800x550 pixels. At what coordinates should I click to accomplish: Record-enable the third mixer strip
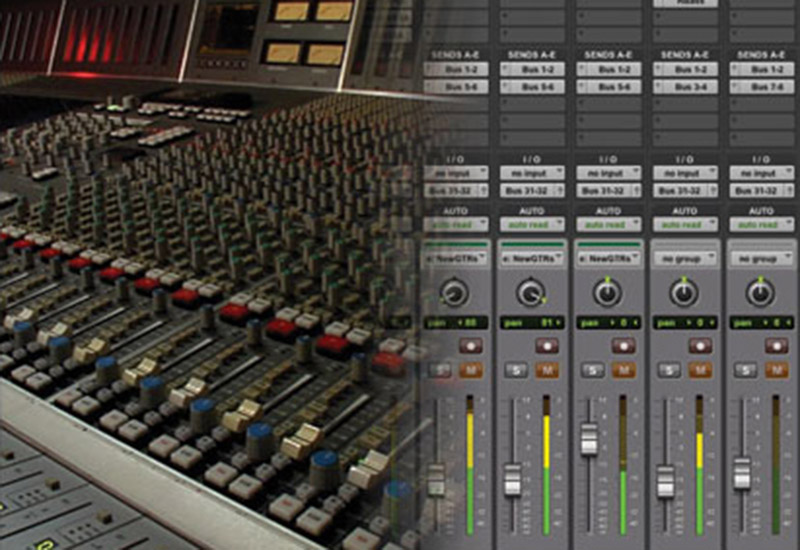coord(623,346)
